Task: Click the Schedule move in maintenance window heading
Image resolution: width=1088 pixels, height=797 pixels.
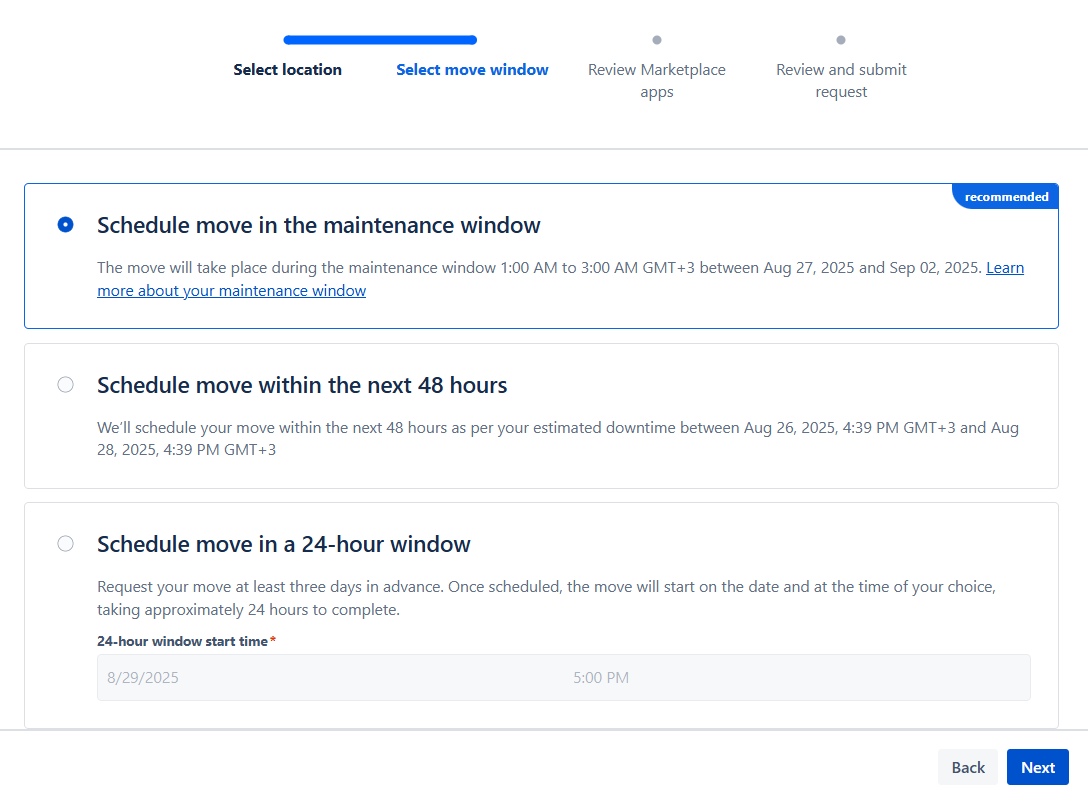Action: 318,225
